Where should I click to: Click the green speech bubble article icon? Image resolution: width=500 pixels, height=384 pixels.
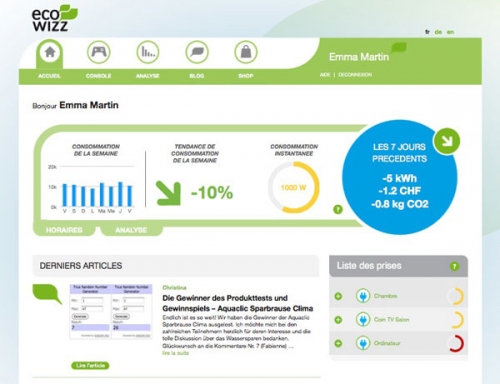(x=47, y=294)
